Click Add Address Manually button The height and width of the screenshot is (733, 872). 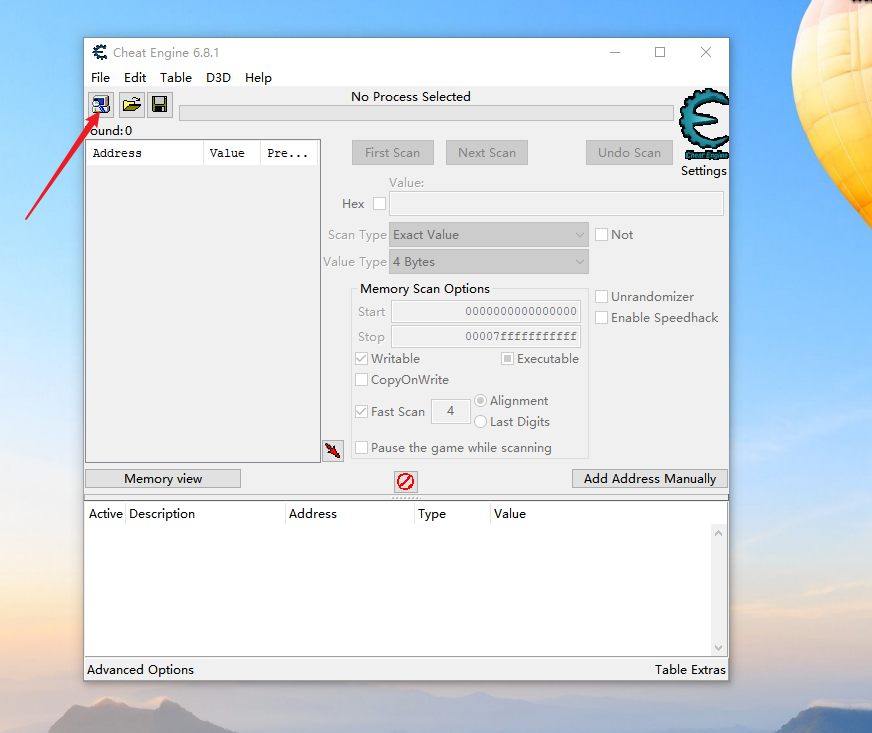650,479
